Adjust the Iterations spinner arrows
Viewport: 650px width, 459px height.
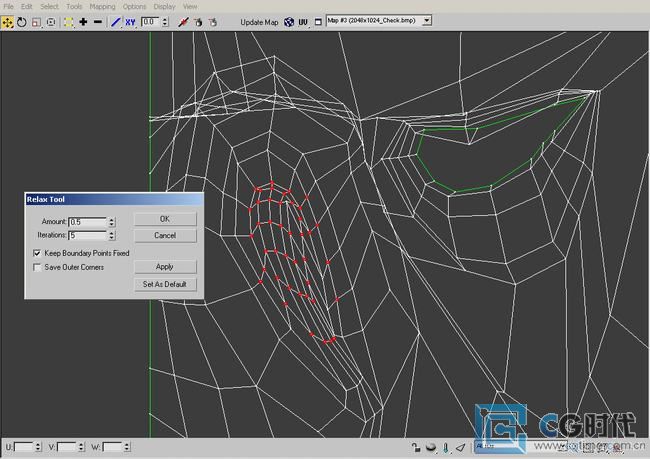point(112,236)
